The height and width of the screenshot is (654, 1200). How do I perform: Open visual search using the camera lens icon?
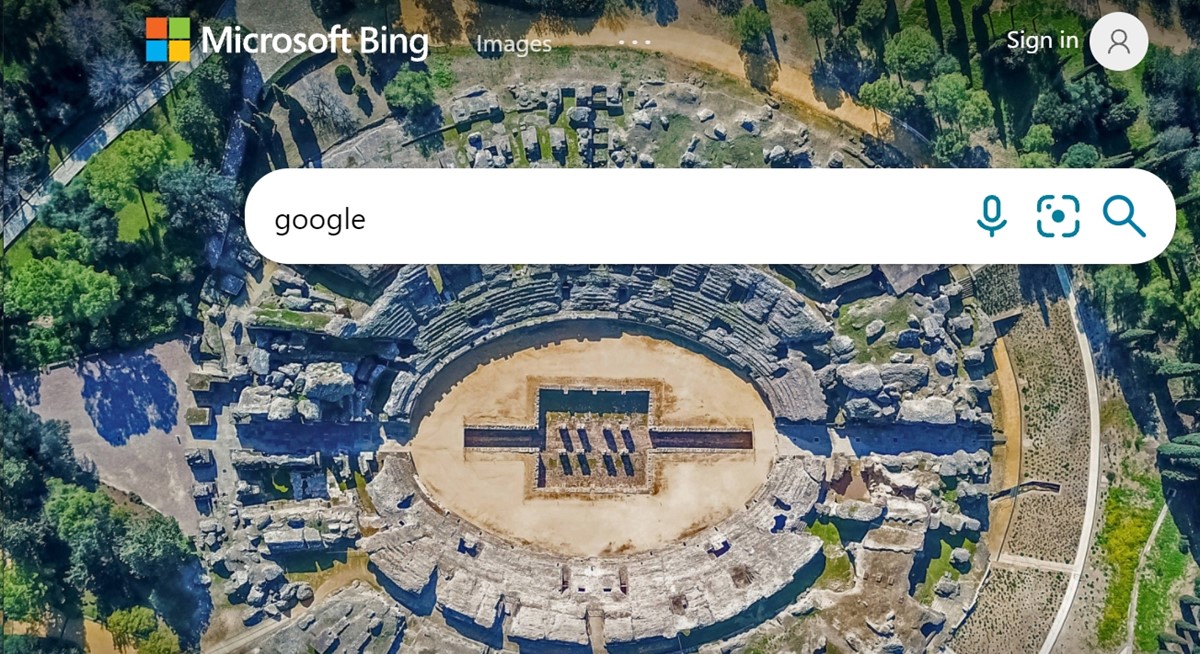coord(1058,216)
